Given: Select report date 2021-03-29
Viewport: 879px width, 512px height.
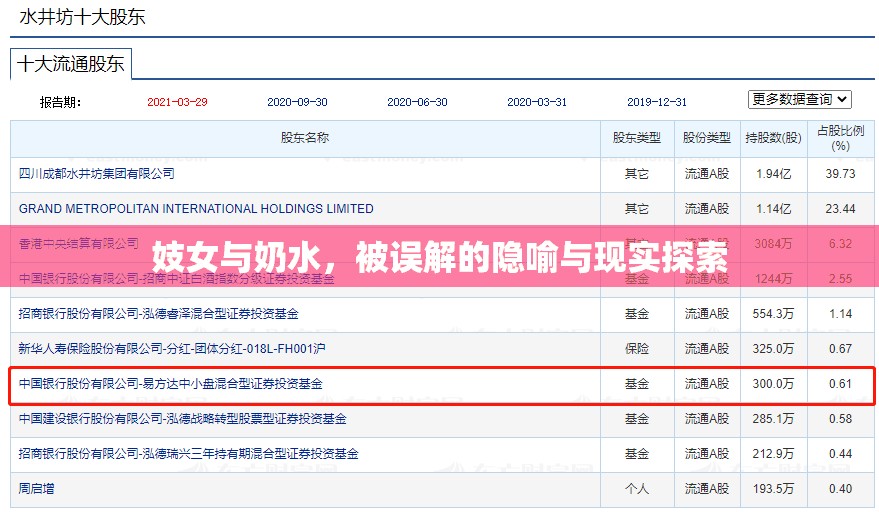Looking at the screenshot, I should point(177,102).
